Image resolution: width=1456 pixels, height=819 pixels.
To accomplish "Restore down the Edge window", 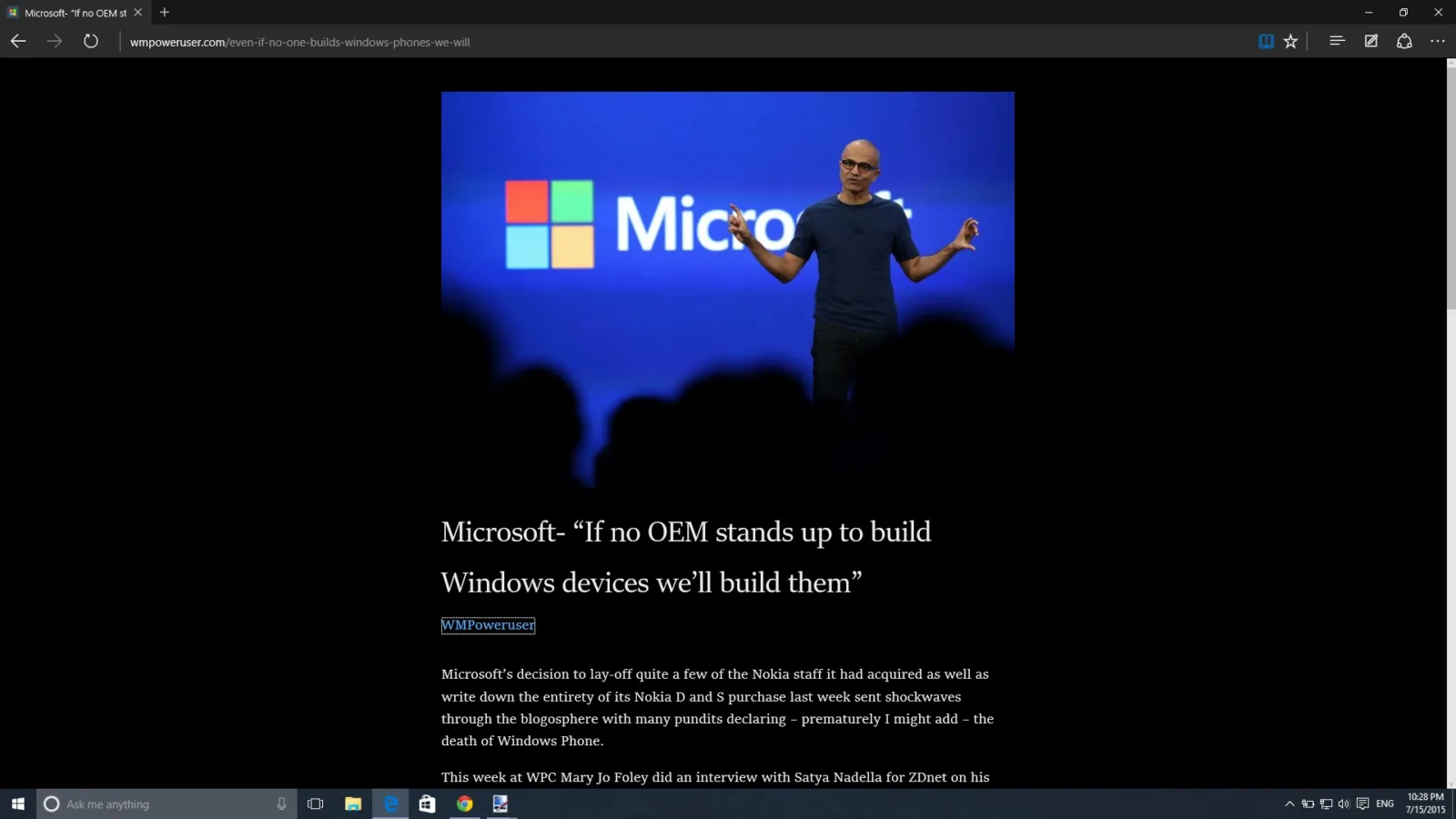I will (x=1403, y=13).
